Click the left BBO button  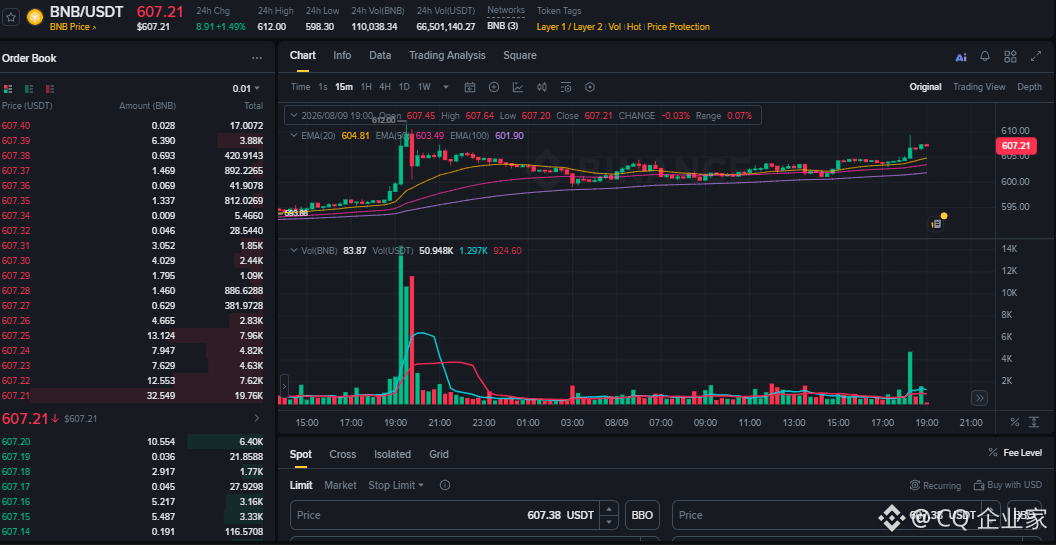(x=642, y=515)
